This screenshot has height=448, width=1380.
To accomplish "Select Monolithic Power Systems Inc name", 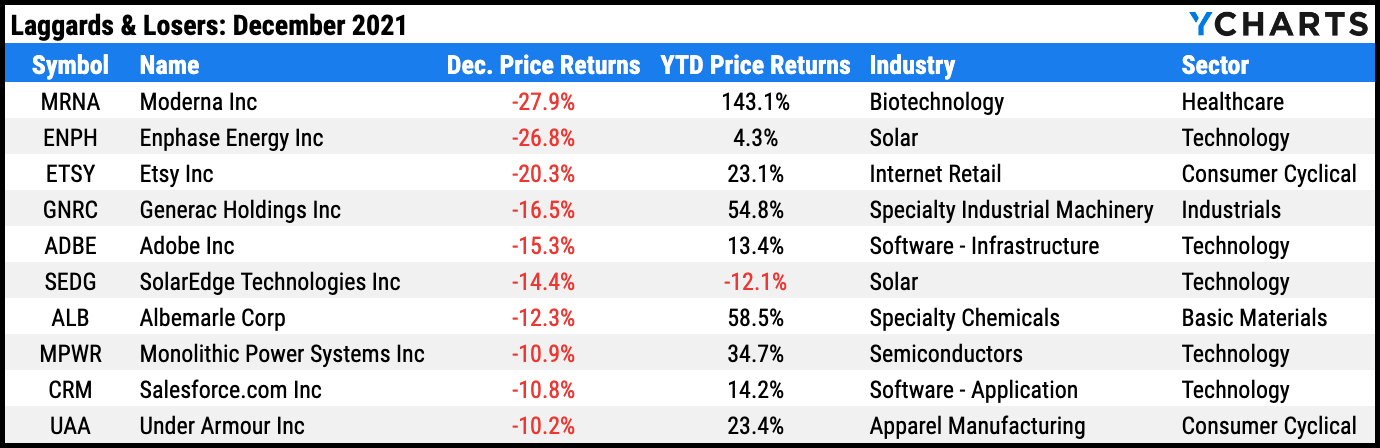I will point(282,354).
